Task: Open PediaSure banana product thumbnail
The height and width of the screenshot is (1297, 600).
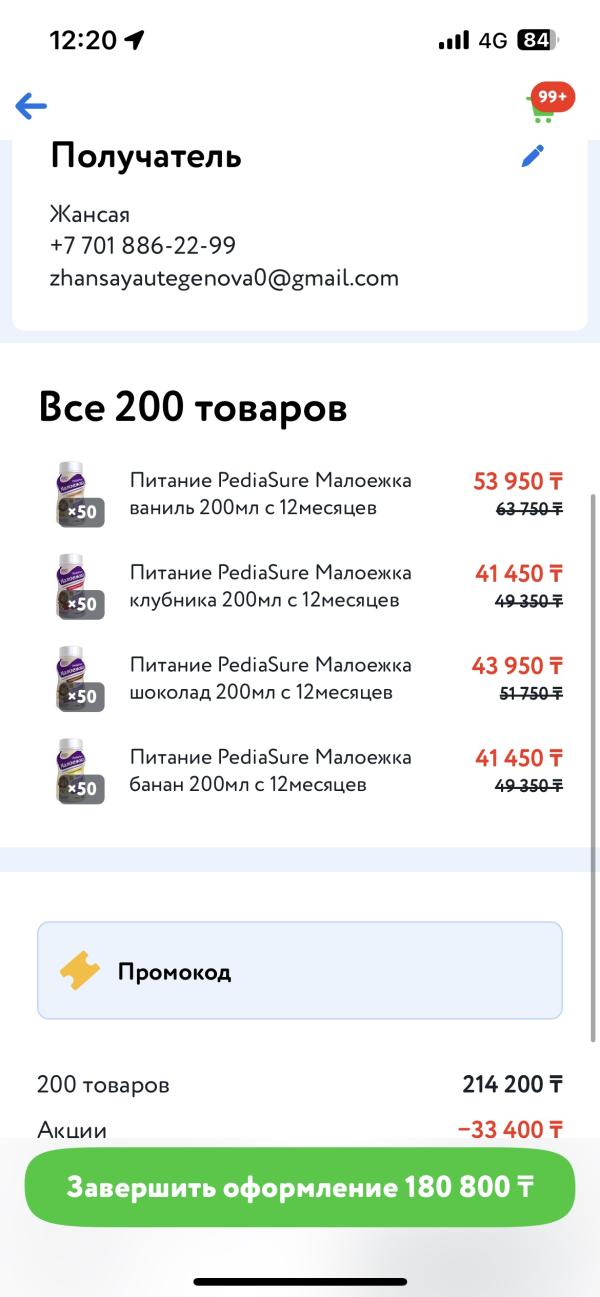Action: click(77, 770)
